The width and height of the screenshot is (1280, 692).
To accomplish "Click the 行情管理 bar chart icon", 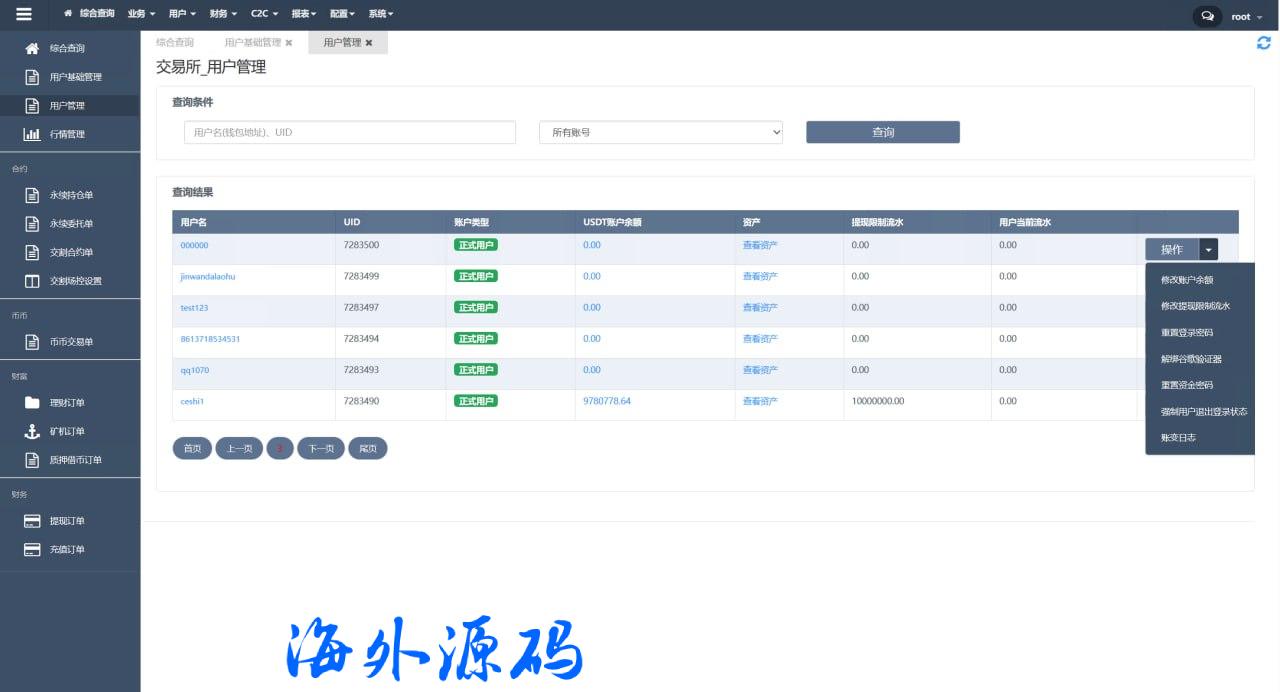I will point(32,134).
